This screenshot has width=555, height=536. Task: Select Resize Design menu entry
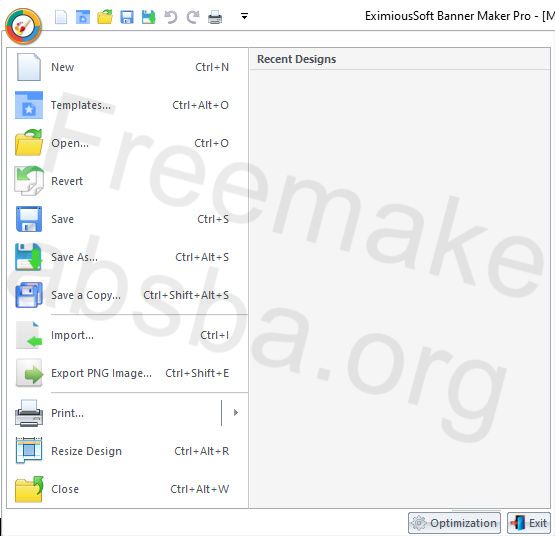tap(127, 451)
